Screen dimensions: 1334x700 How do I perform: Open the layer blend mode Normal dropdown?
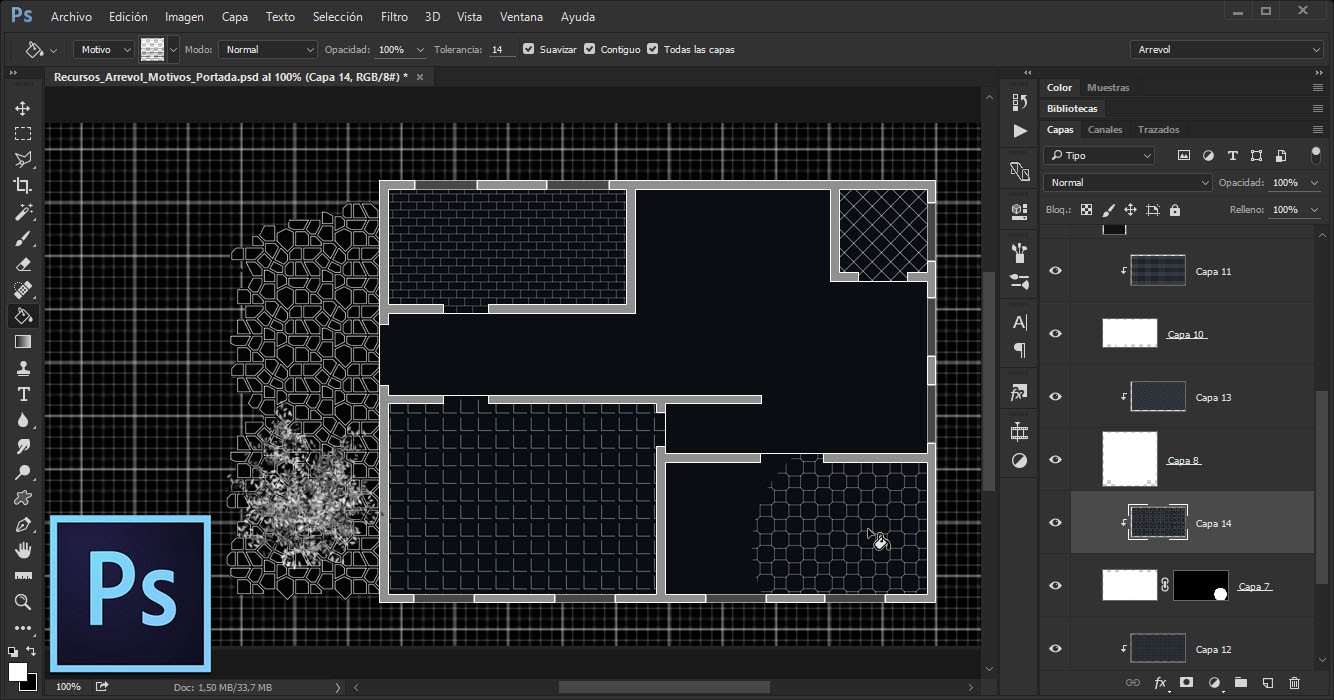[1128, 183]
